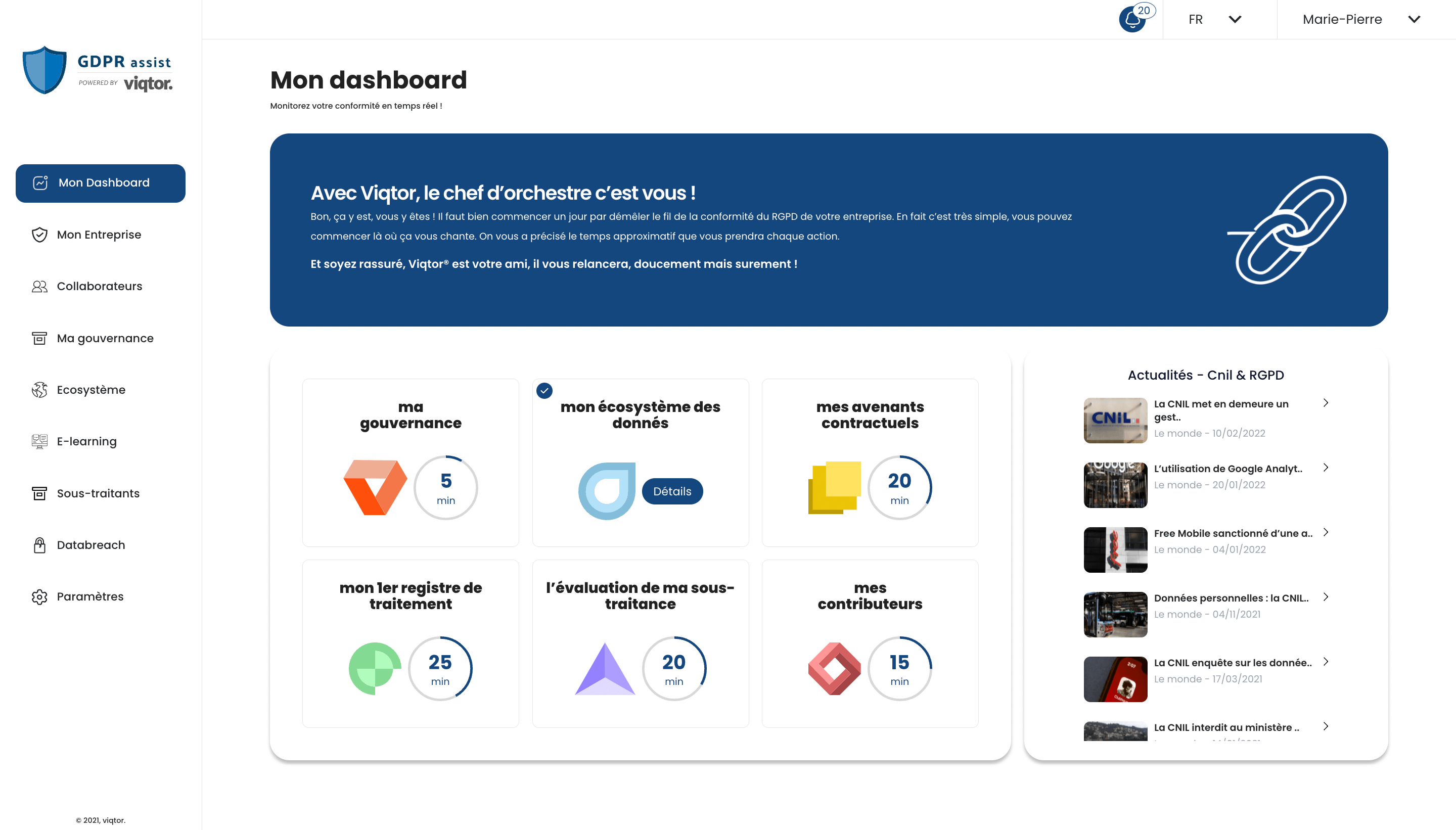Open the Mon Entreprise section
The width and height of the screenshot is (1456, 830).
pyautogui.click(x=99, y=235)
